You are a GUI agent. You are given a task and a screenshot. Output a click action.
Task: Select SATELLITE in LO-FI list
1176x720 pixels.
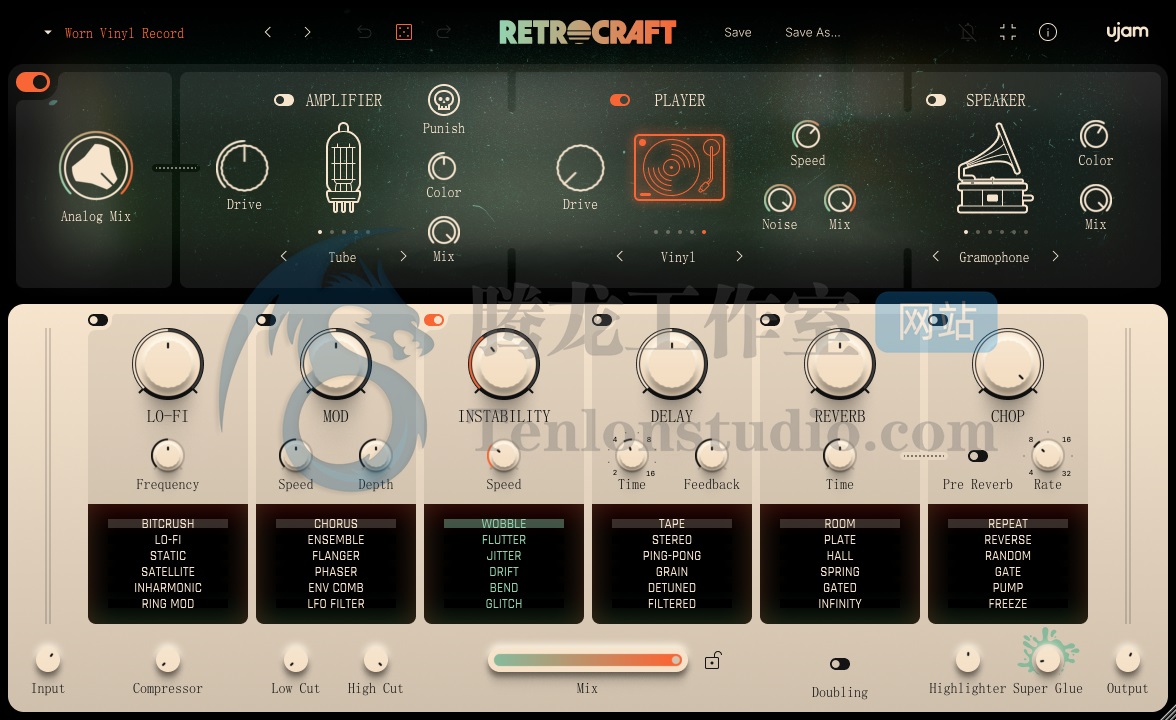[x=168, y=572]
